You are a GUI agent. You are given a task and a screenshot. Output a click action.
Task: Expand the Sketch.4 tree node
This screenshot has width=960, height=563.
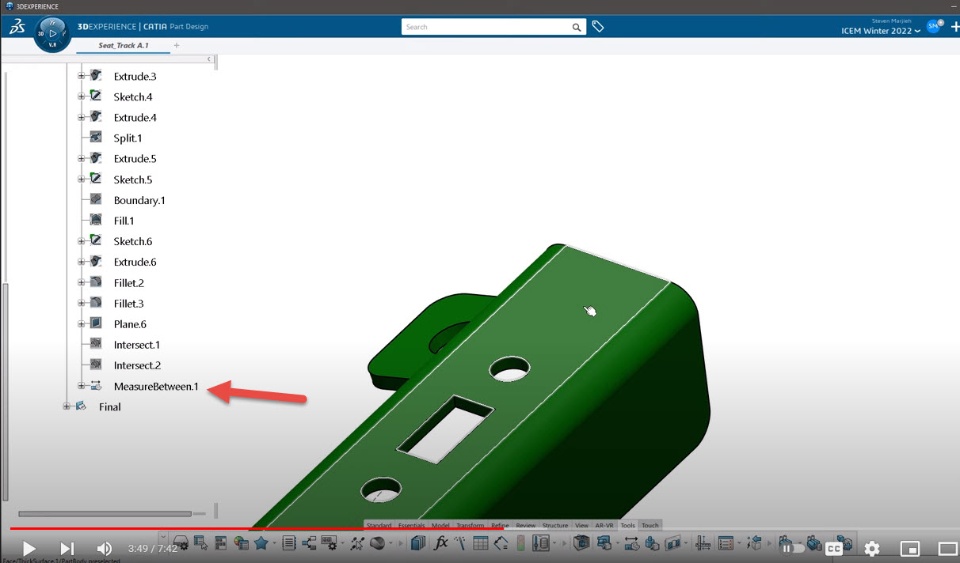pyautogui.click(x=81, y=97)
